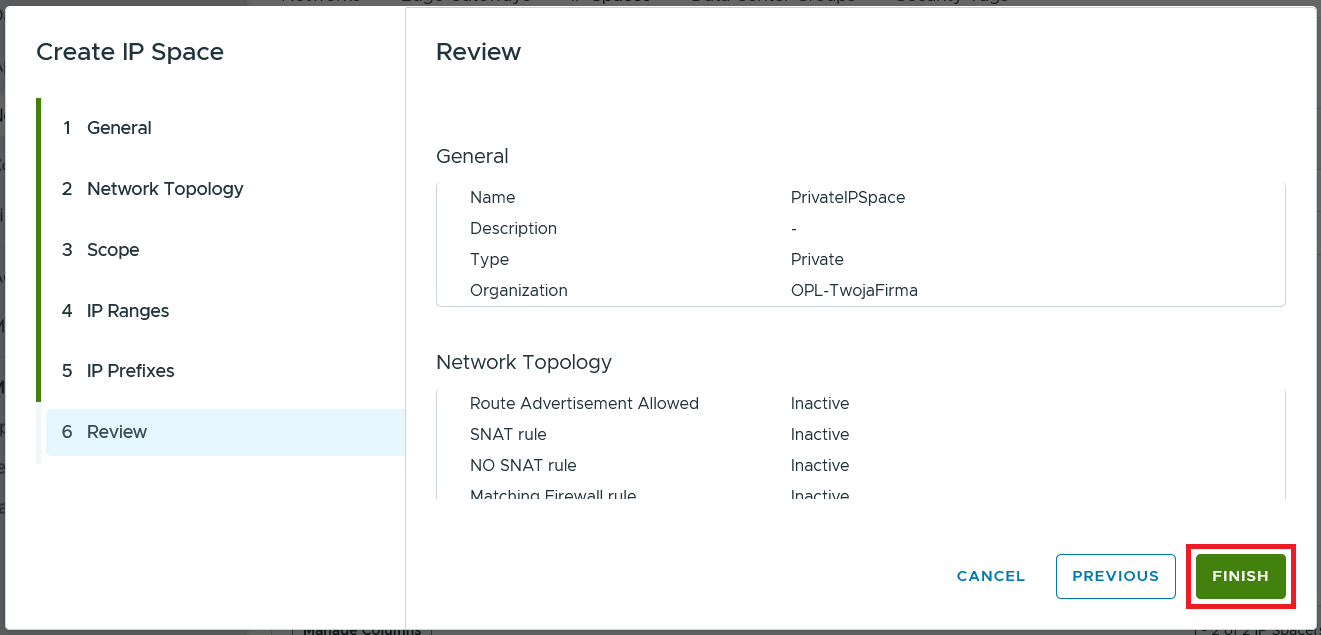
Task: Click the PrivateIPSpace name value
Action: pyautogui.click(x=847, y=198)
